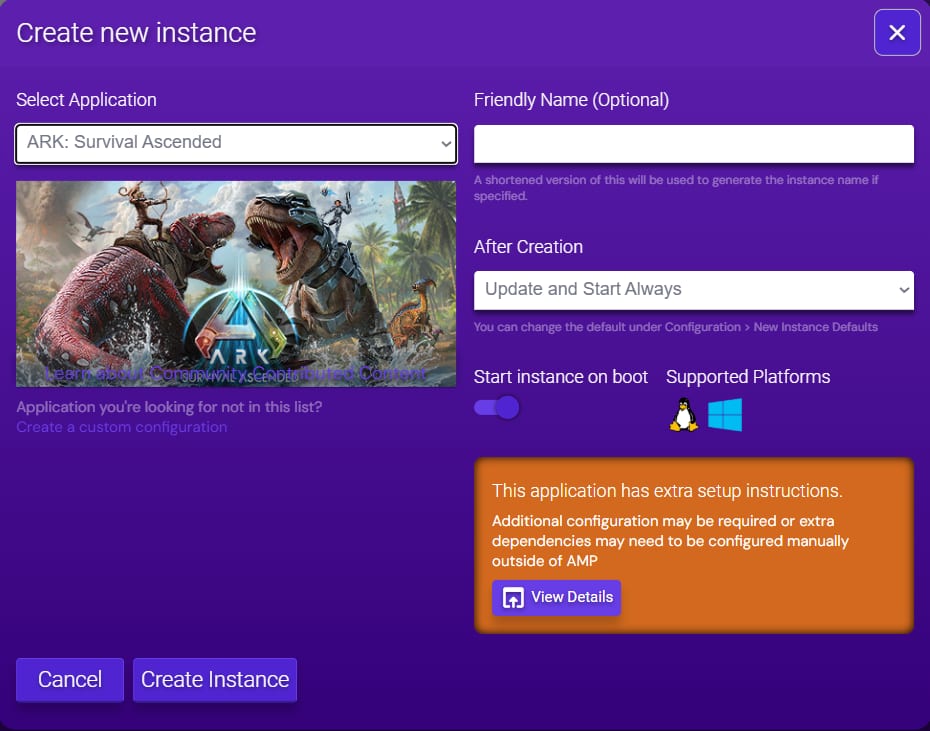The height and width of the screenshot is (731, 930).
Task: Open the Select Application dropdown
Action: pos(236,143)
